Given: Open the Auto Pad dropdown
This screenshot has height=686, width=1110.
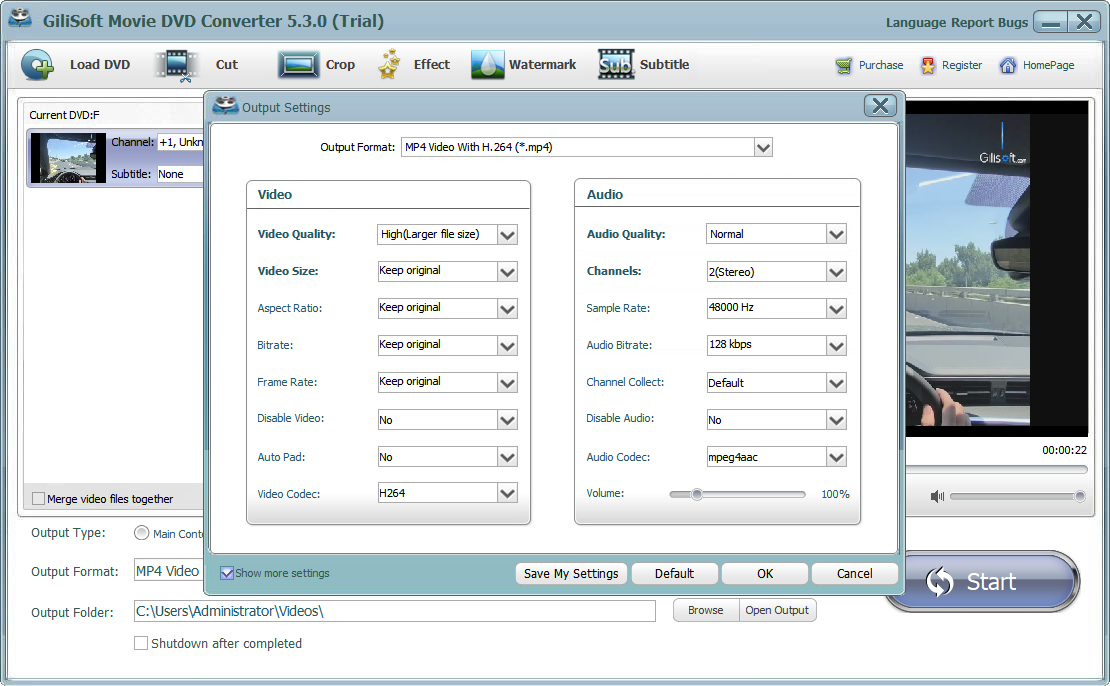Looking at the screenshot, I should pos(507,457).
